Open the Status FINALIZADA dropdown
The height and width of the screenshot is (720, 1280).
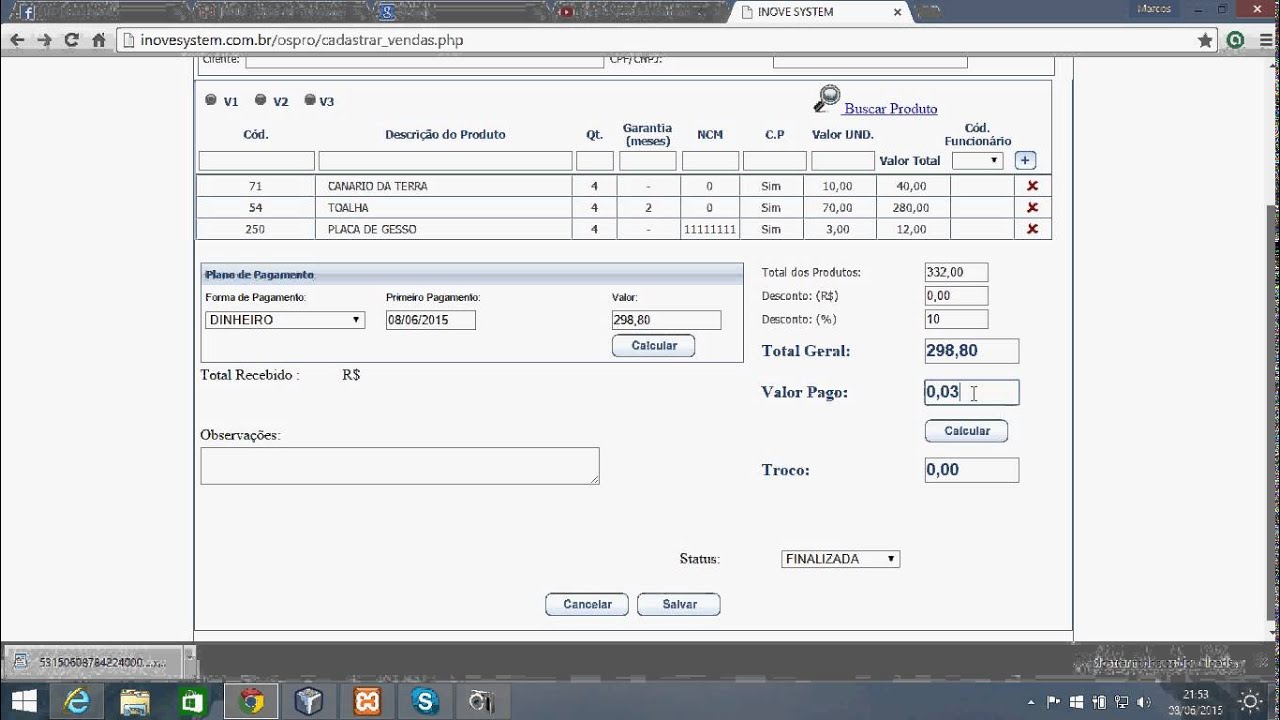840,559
